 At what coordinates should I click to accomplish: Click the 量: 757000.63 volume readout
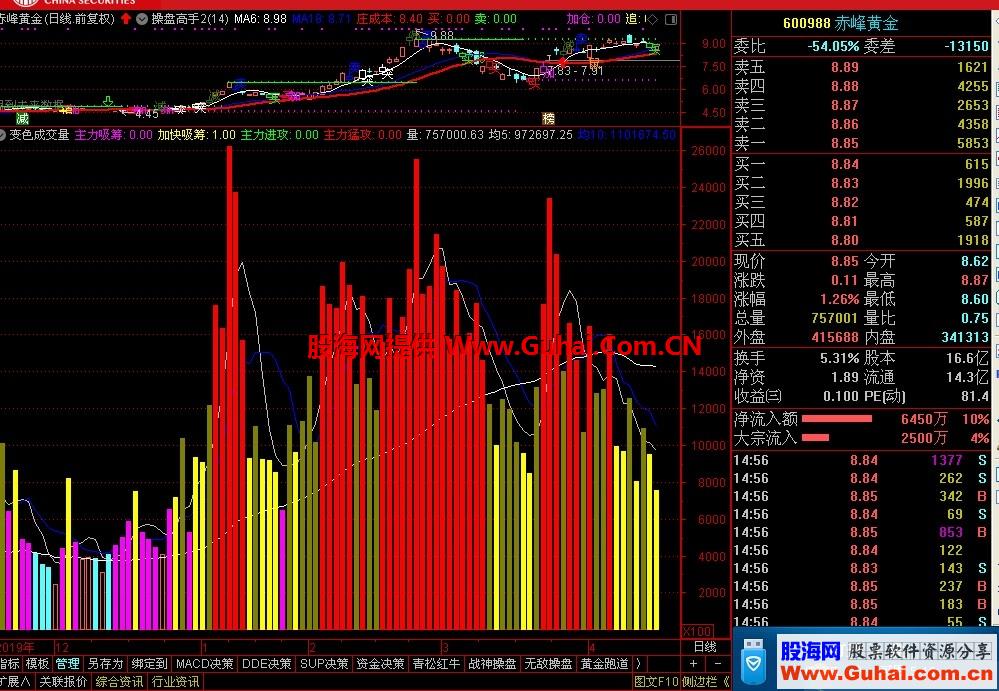point(445,134)
